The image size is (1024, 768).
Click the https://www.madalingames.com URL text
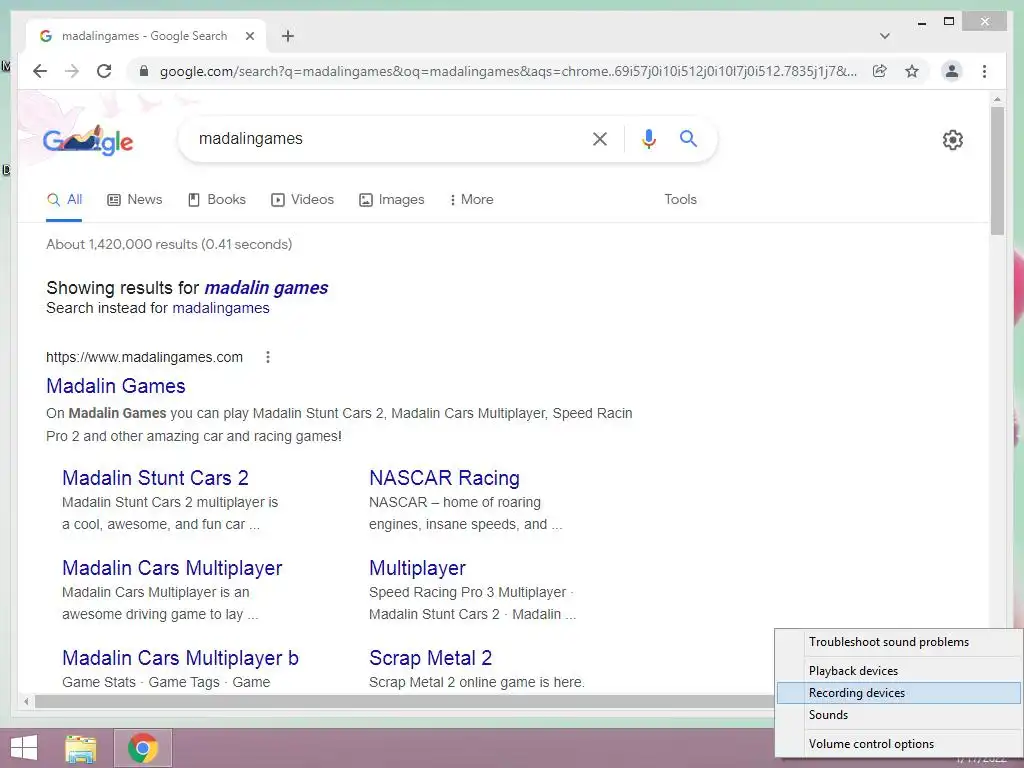(x=144, y=357)
